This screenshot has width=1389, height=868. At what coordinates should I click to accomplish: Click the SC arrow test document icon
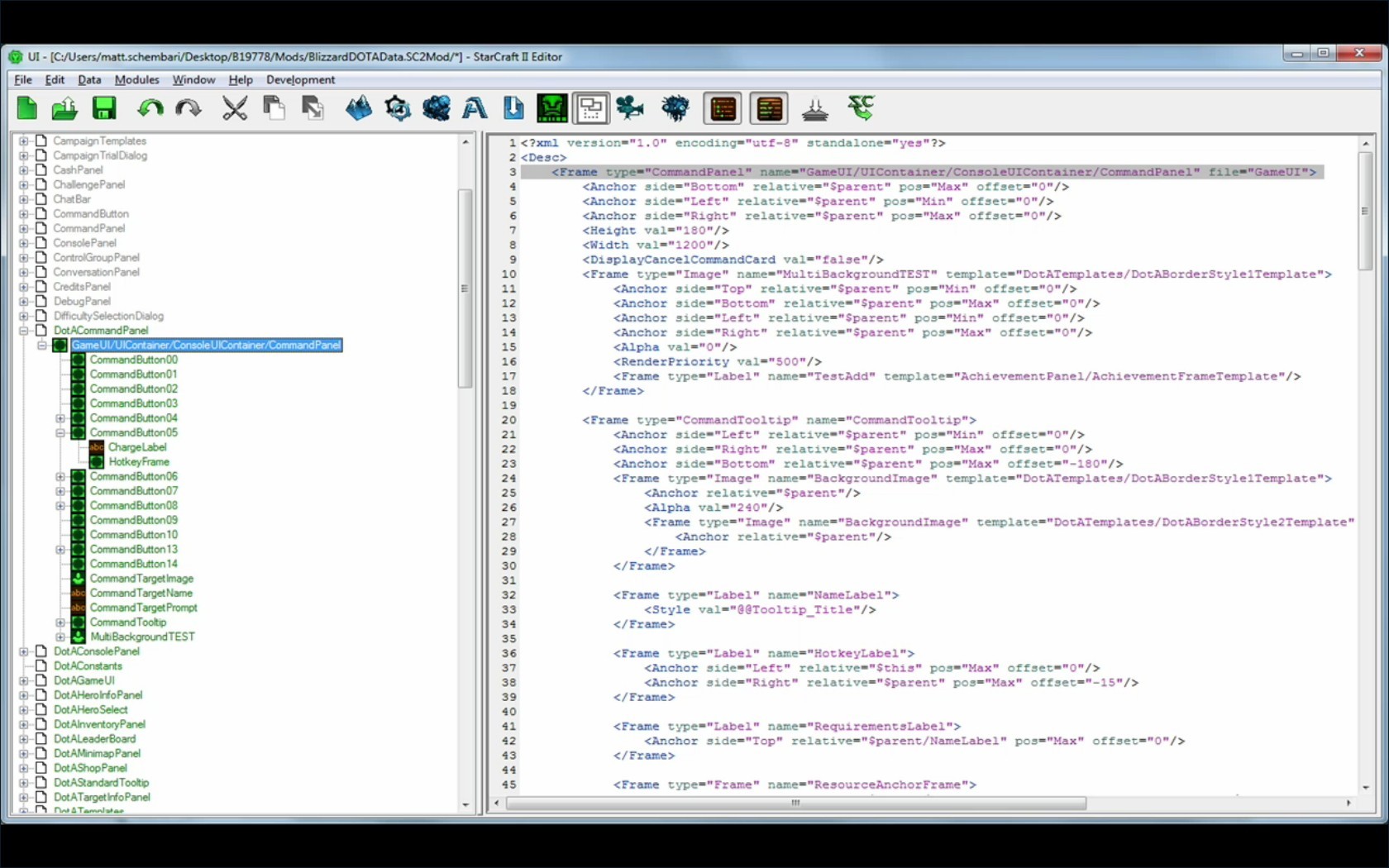click(x=861, y=108)
